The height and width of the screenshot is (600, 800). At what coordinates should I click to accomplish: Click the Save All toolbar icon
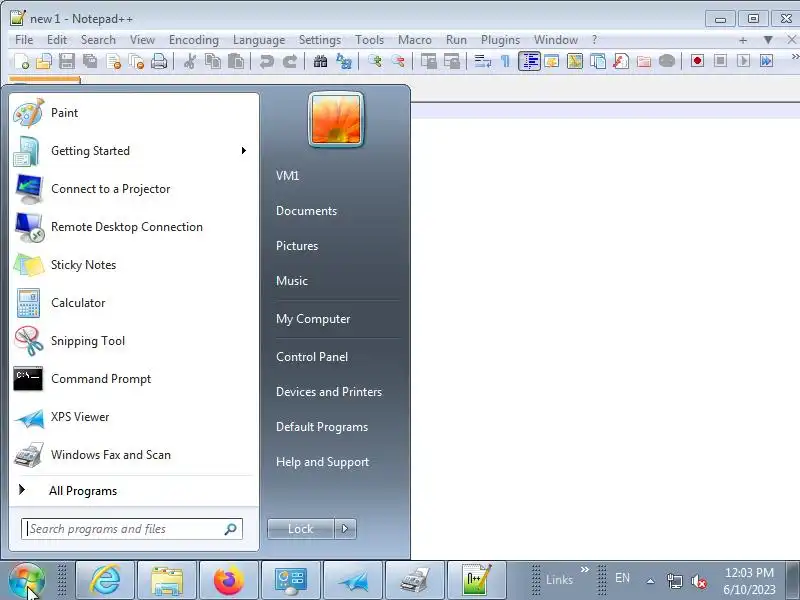coord(90,61)
